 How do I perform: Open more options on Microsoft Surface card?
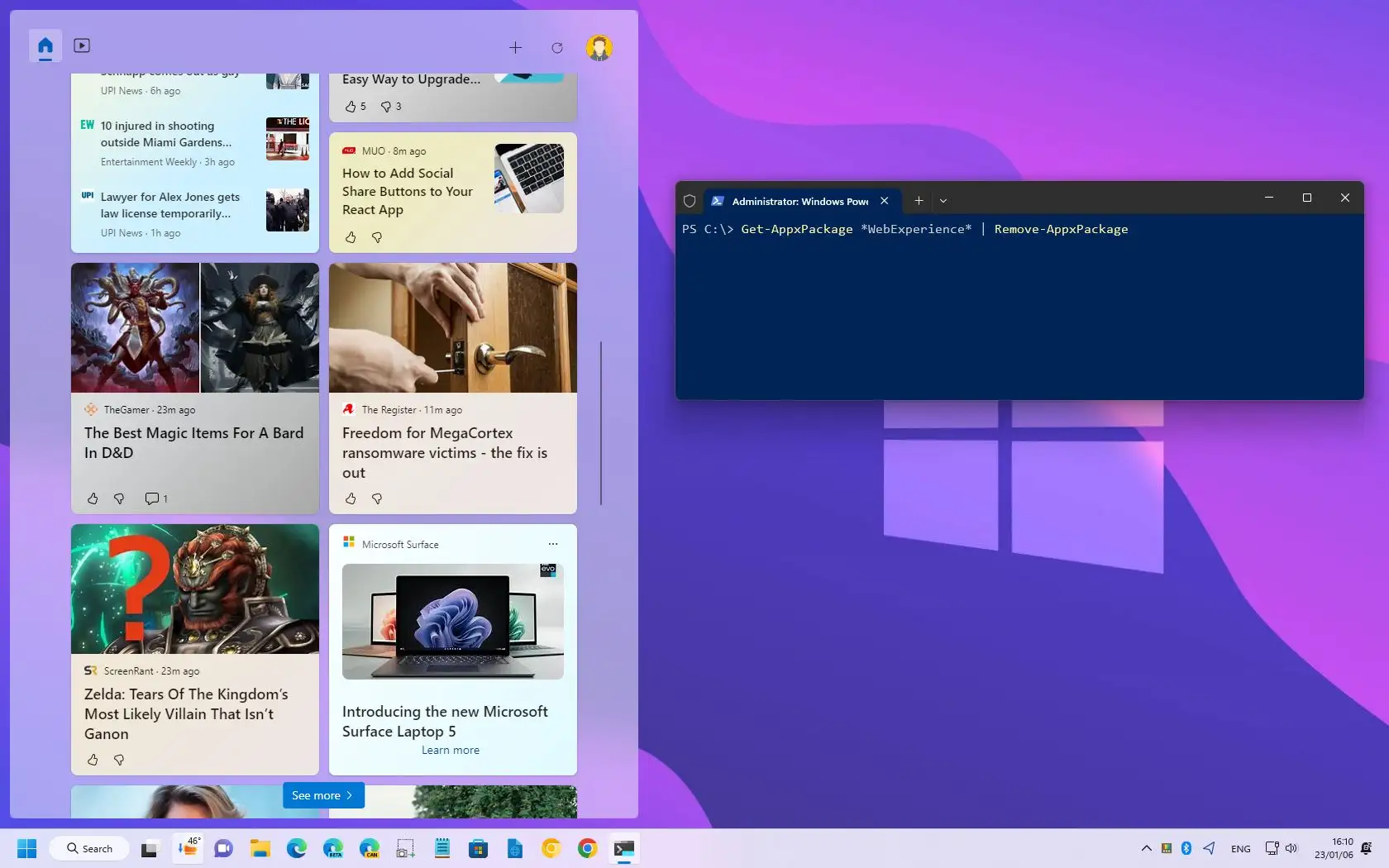[553, 544]
